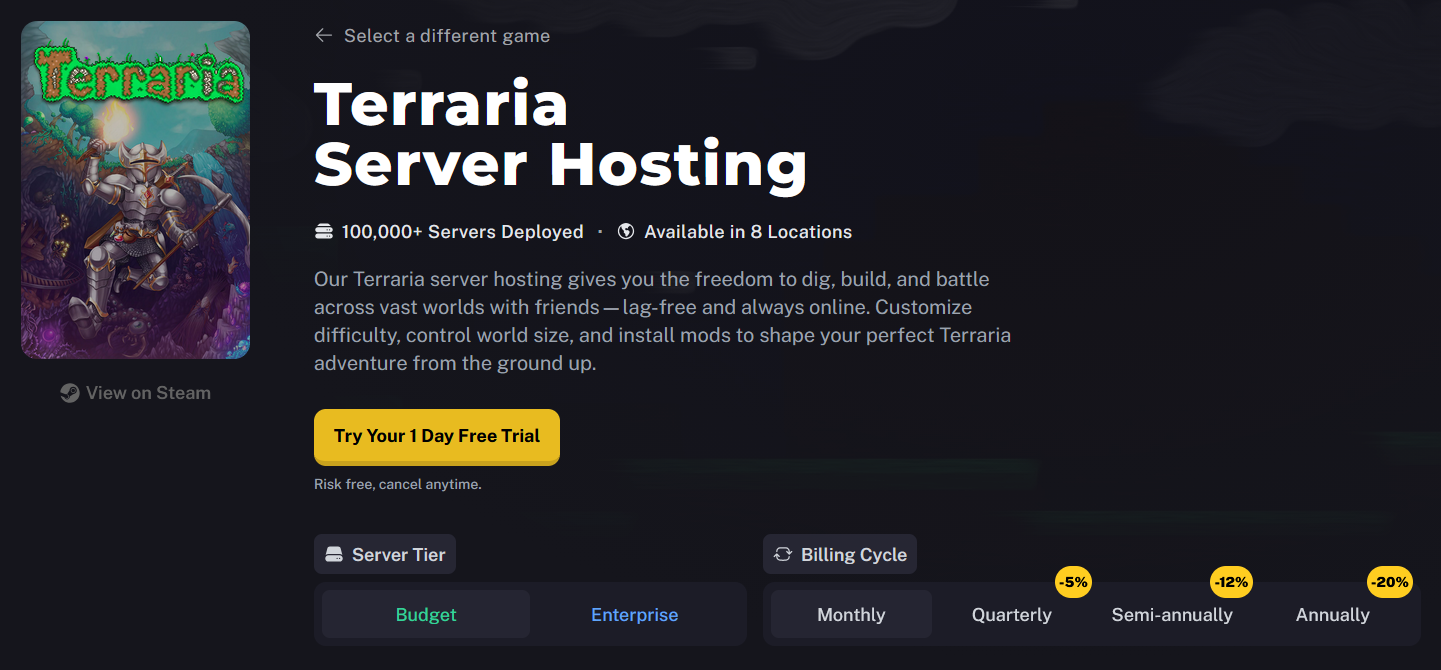Screen dimensions: 1441x670
Task: Click the 100,000+ Servers Deployed text
Action: pos(462,232)
